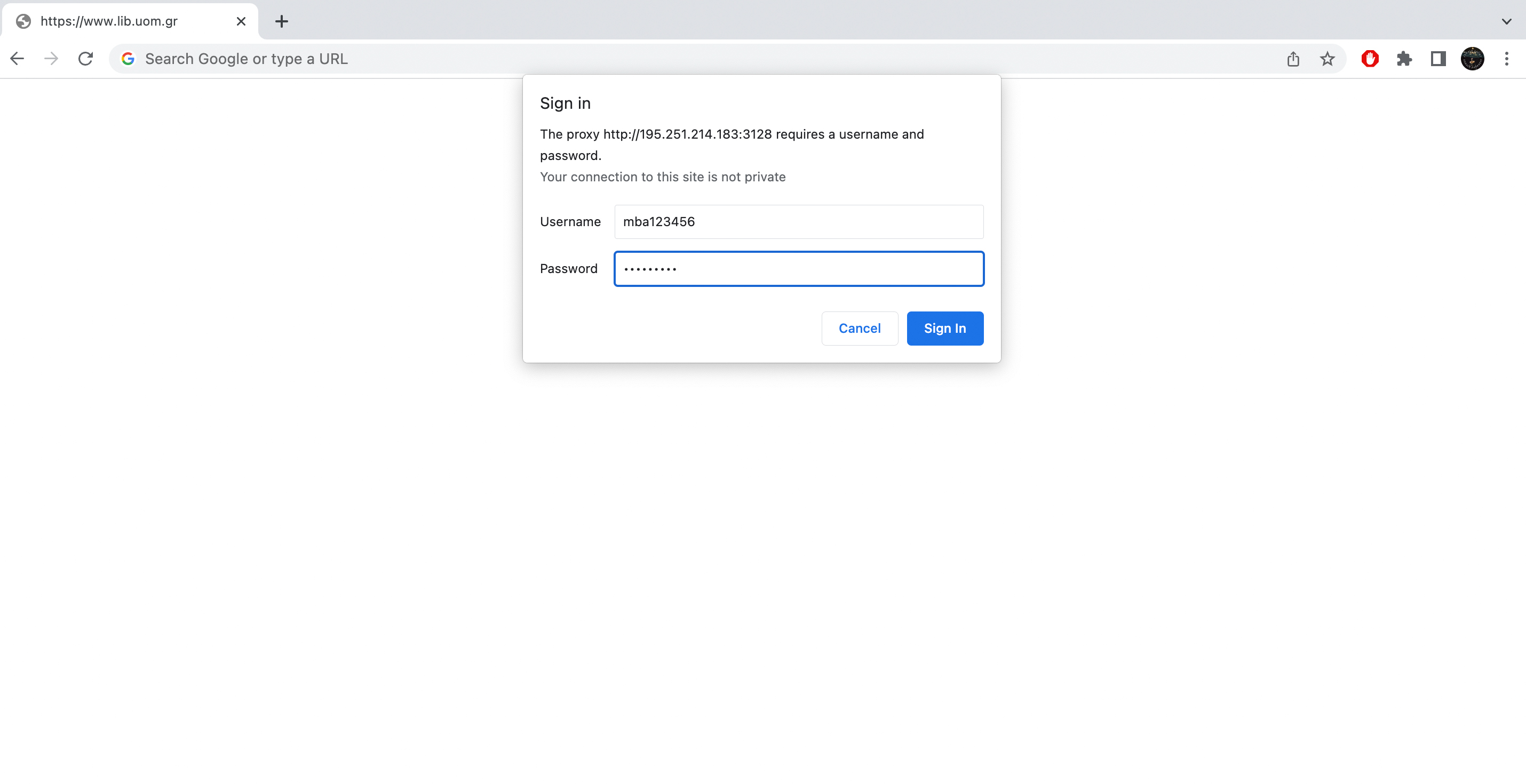Bookmark this tab with star icon

tap(1327, 59)
